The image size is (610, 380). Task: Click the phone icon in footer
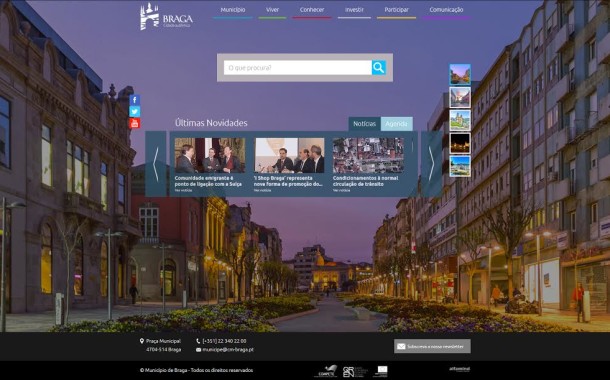pyautogui.click(x=198, y=341)
